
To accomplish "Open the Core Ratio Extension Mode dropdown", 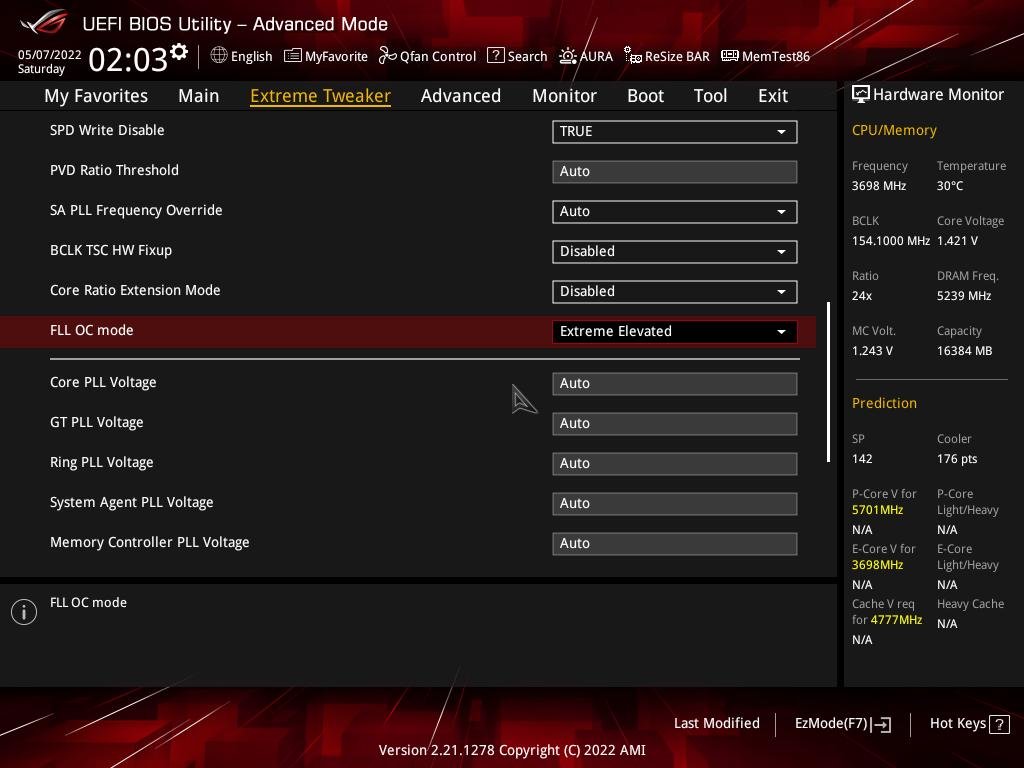I will coord(674,291).
